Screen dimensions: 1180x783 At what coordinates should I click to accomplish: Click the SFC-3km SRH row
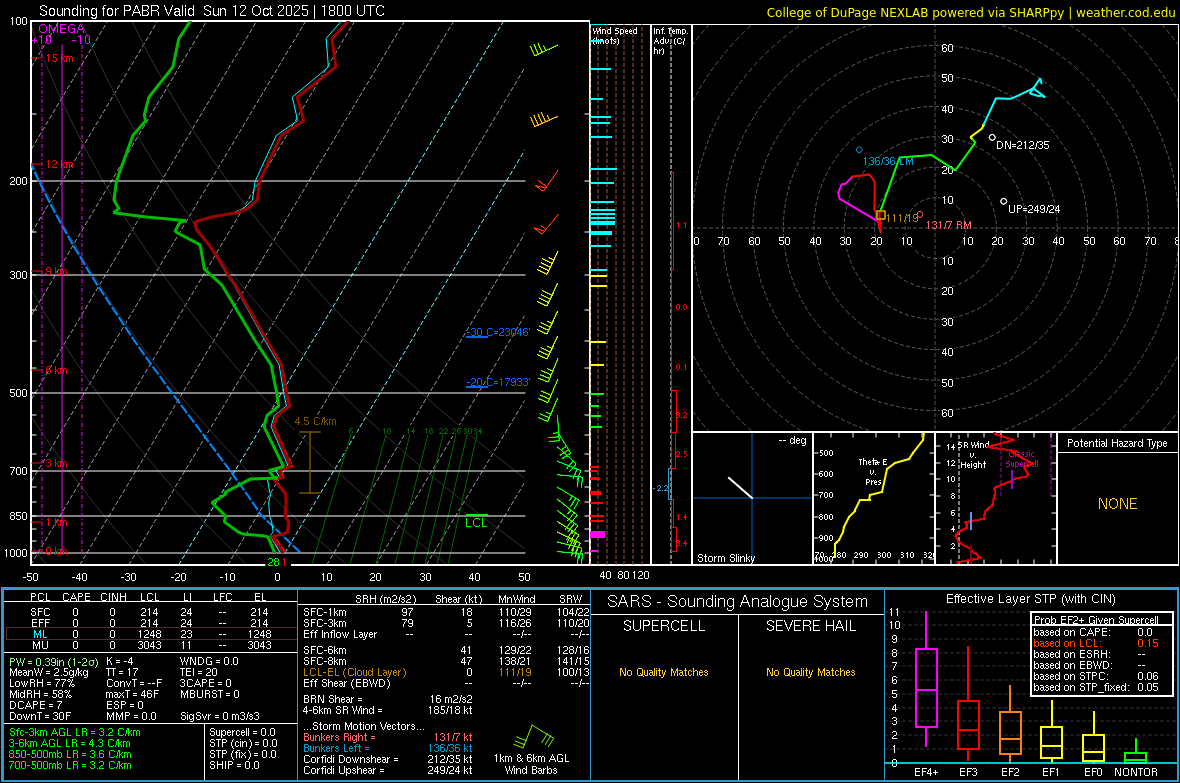point(446,623)
